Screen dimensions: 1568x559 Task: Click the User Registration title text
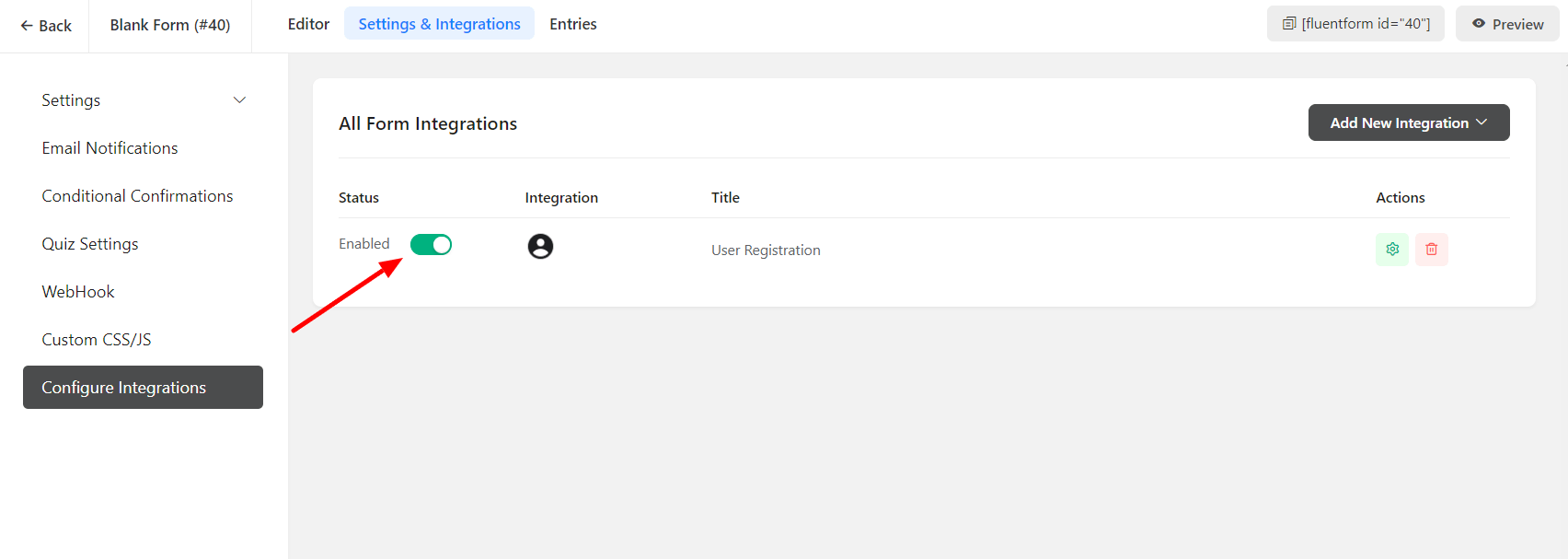point(766,250)
